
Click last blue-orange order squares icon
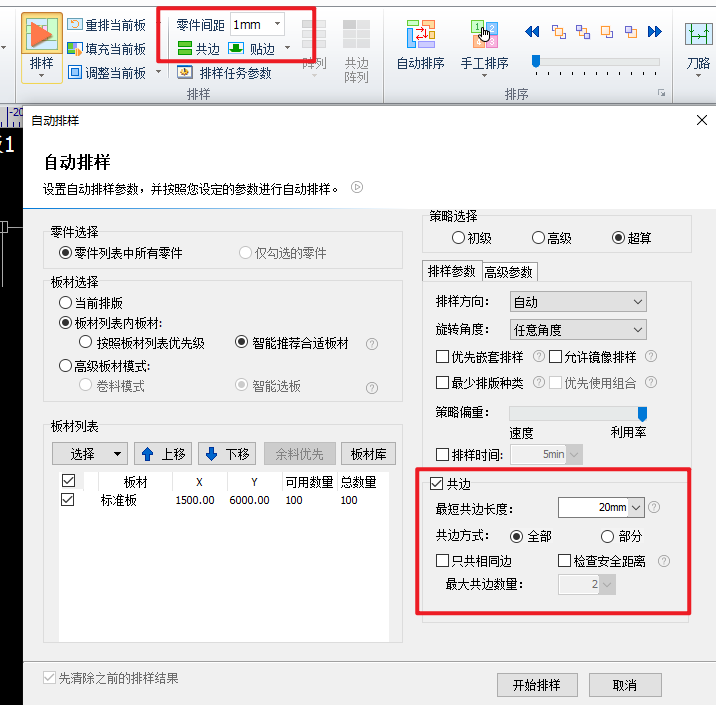[x=631, y=32]
